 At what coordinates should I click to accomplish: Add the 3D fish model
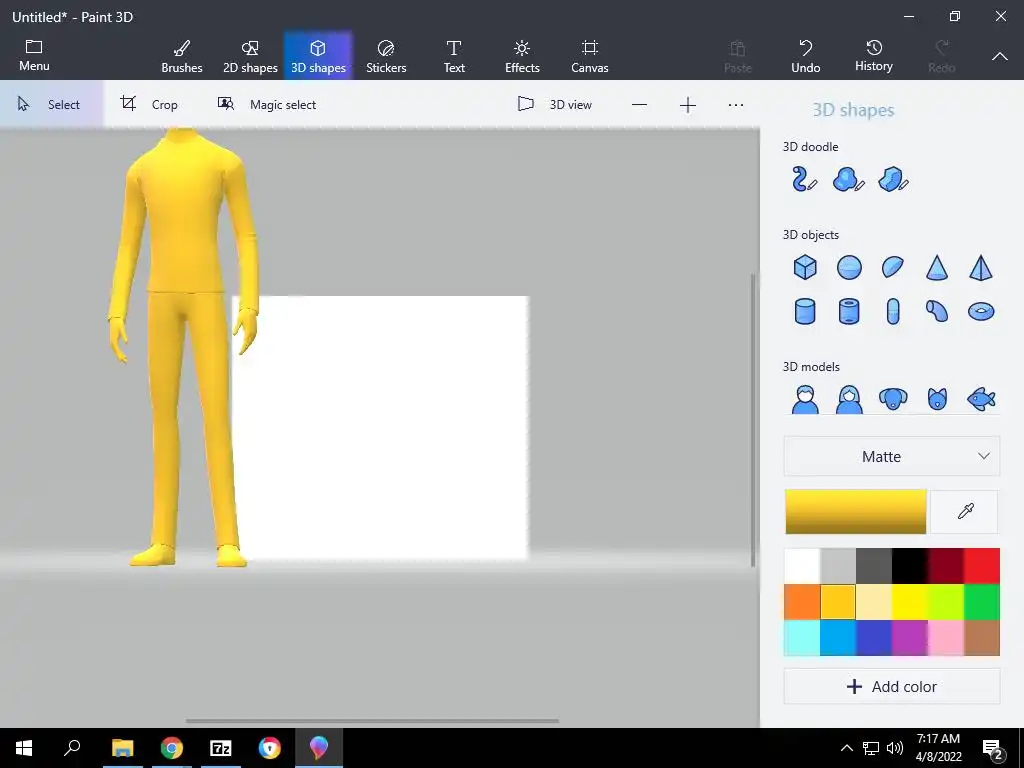[x=981, y=399]
